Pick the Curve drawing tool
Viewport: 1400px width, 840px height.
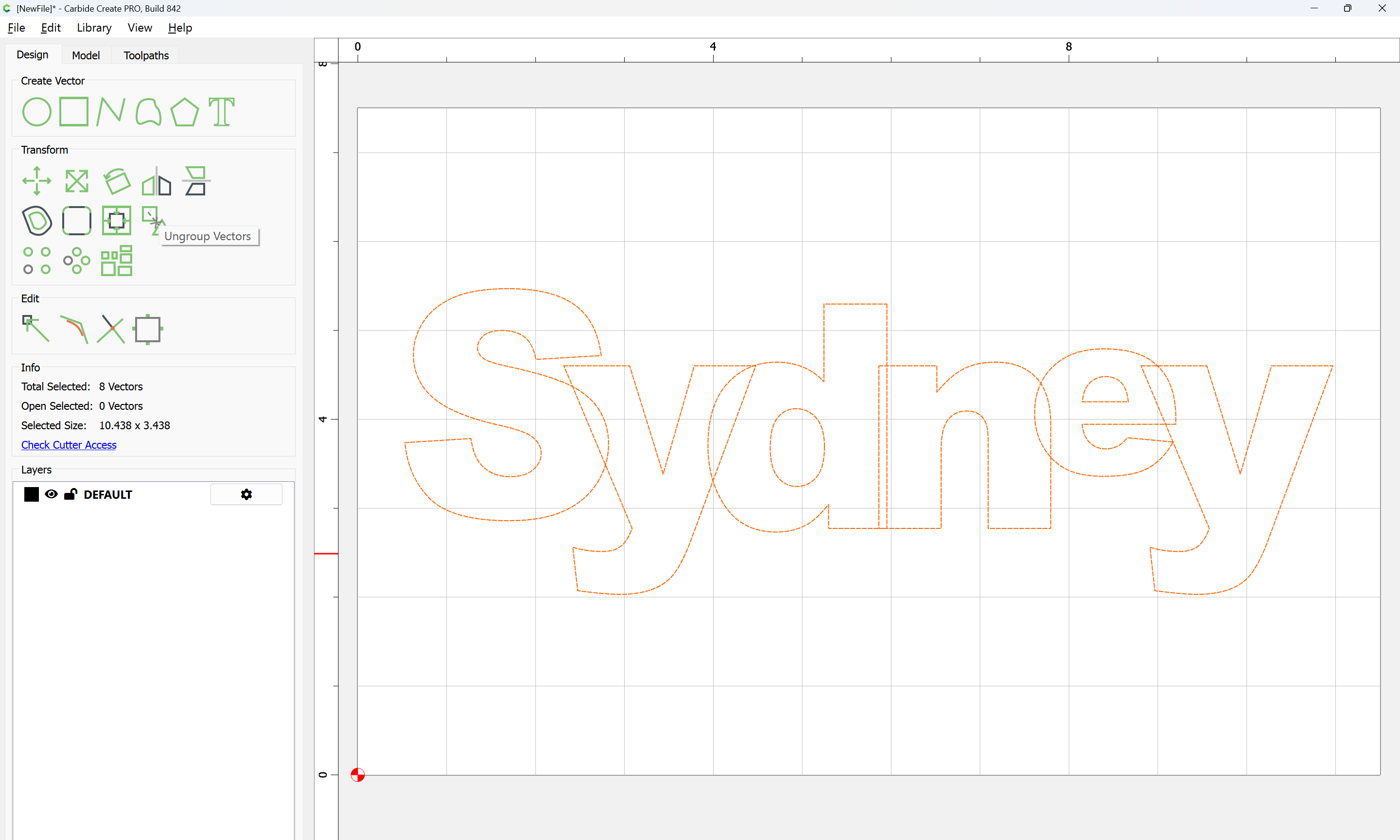148,111
